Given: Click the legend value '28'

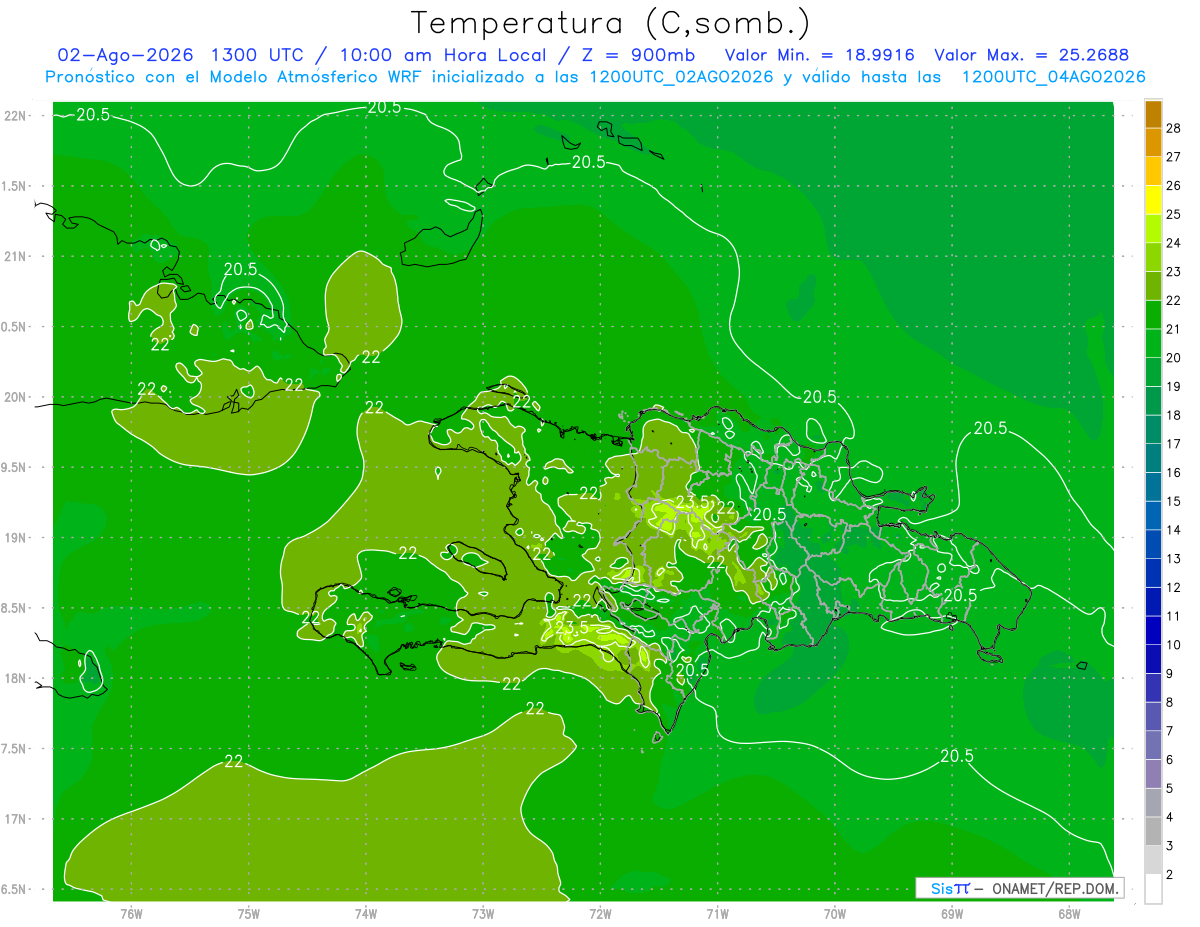Looking at the screenshot, I should pos(1174,128).
